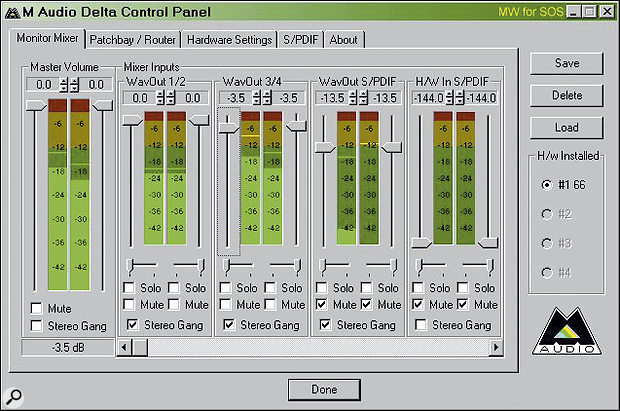The width and height of the screenshot is (620, 411).
Task: Toggle WavOut 3/4 Stereo Gang checkbox
Action: [229, 325]
